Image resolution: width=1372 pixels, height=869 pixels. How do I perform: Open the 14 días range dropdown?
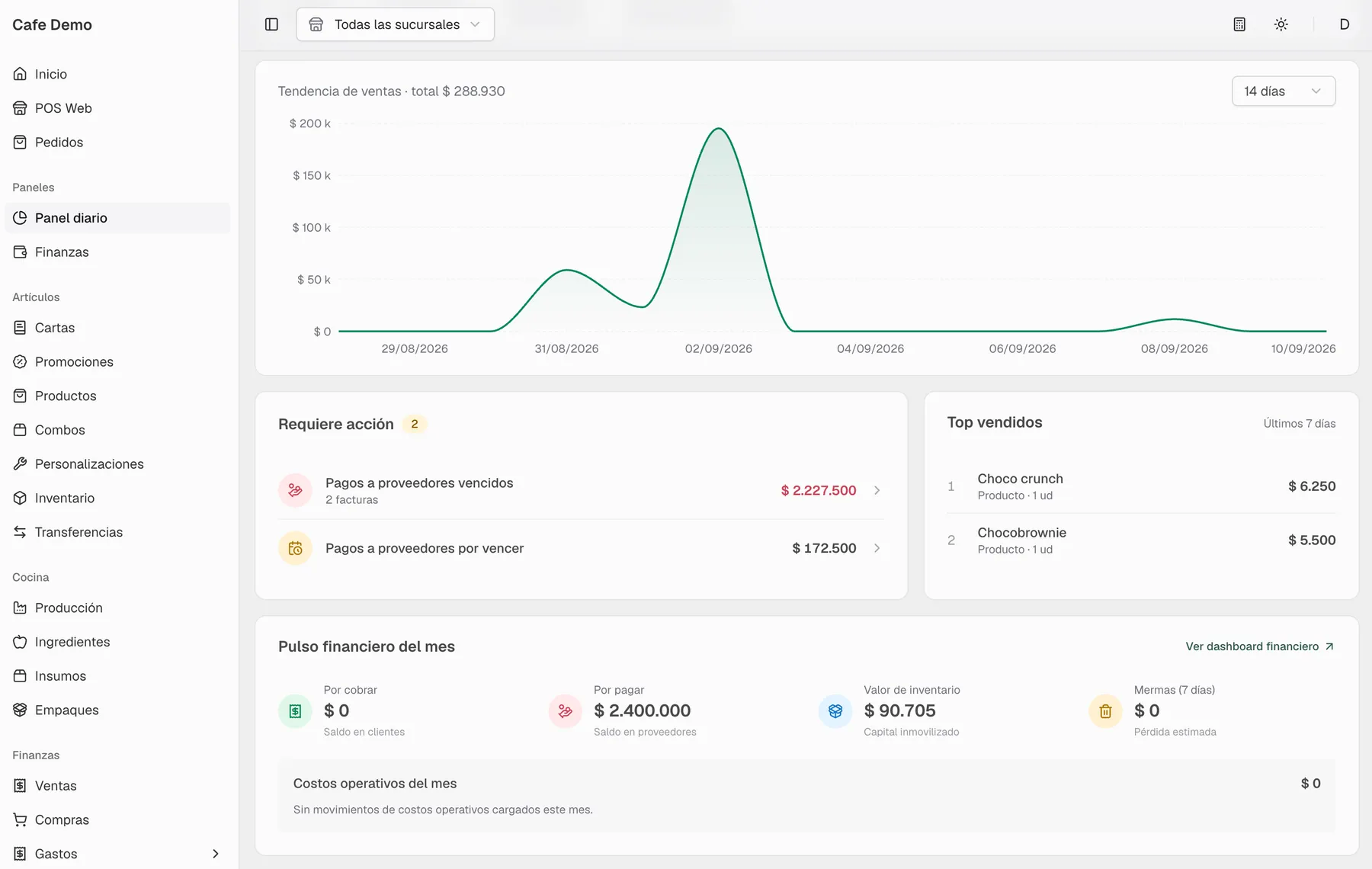point(1284,91)
